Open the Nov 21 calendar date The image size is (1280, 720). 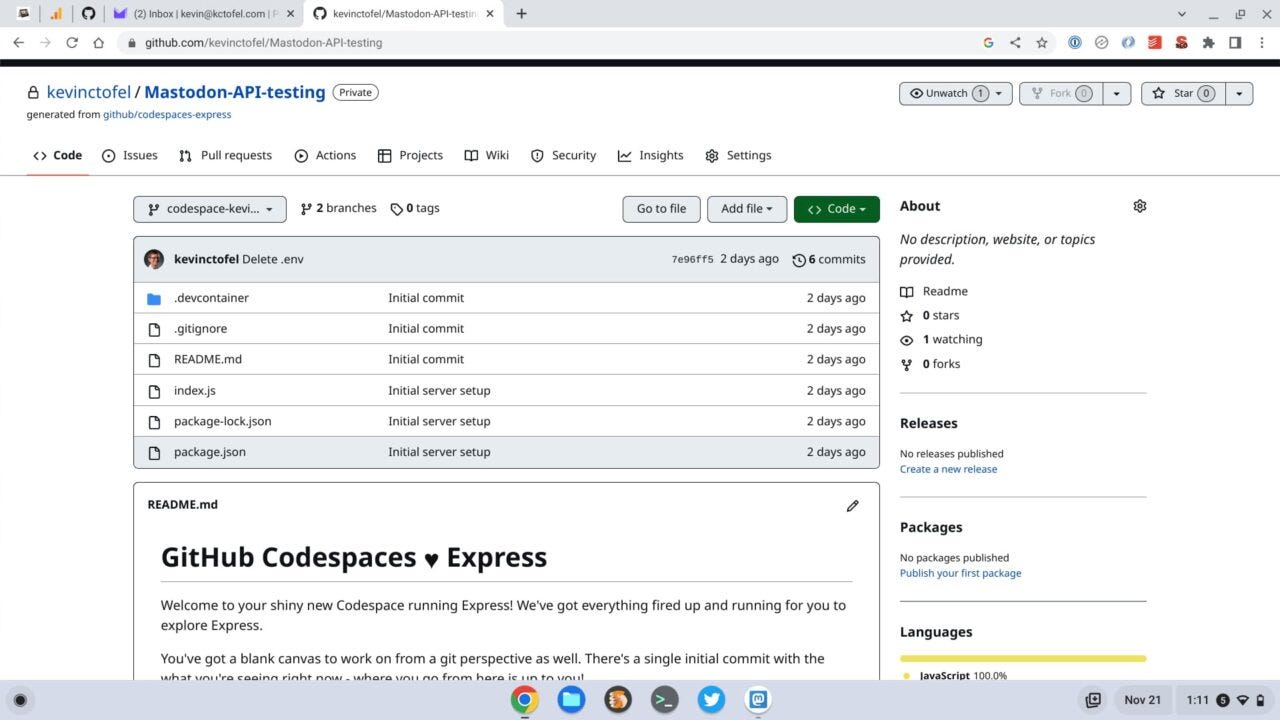click(x=1142, y=700)
